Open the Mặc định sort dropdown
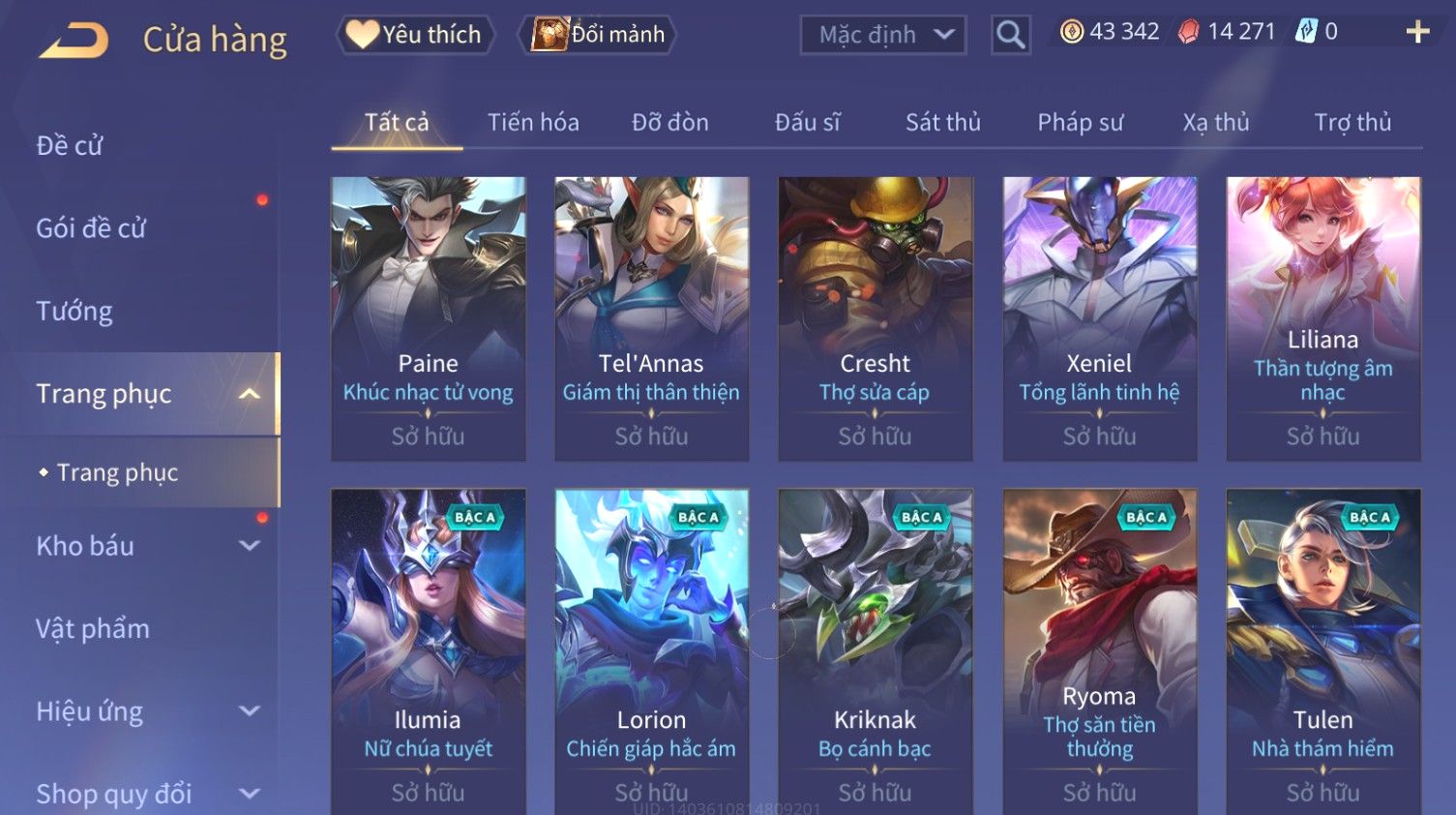Screen dimensions: 1456x815 tap(883, 35)
